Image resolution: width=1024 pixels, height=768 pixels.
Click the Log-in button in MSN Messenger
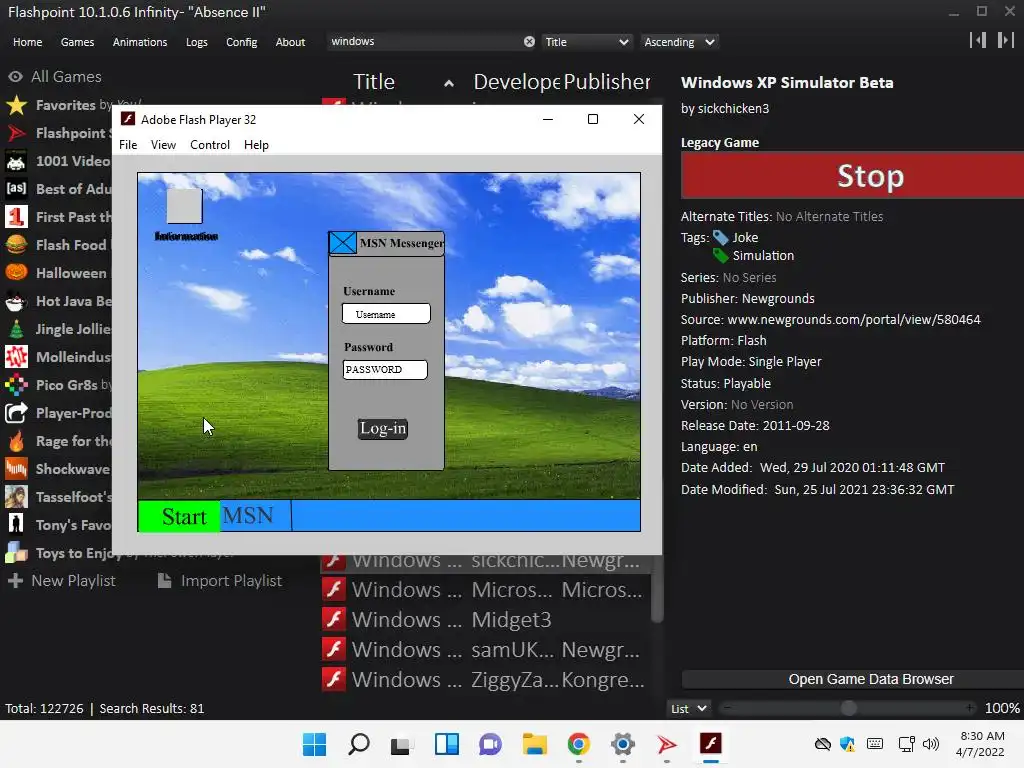click(383, 428)
